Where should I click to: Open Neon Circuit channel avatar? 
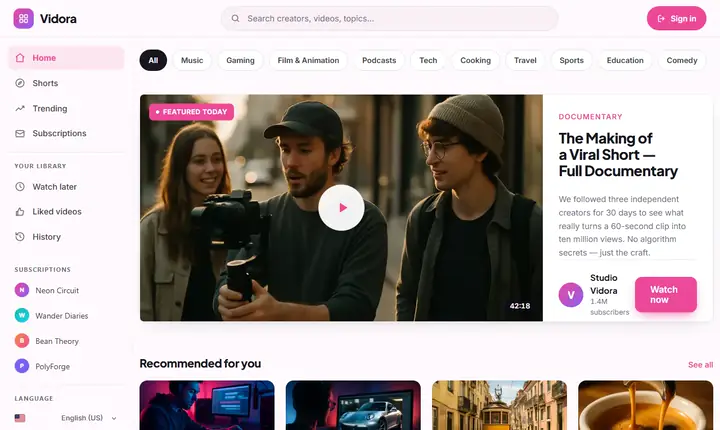coord(22,290)
